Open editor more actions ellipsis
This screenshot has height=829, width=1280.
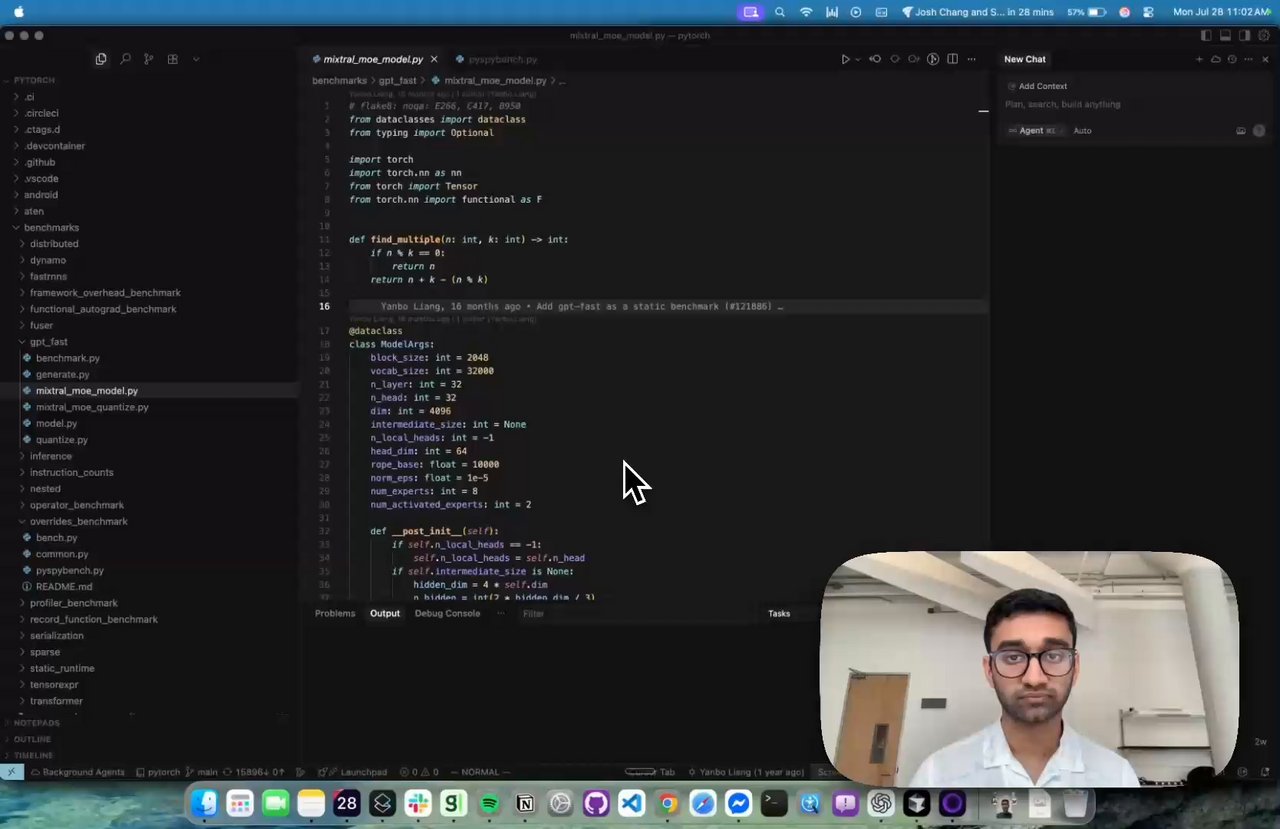point(971,59)
